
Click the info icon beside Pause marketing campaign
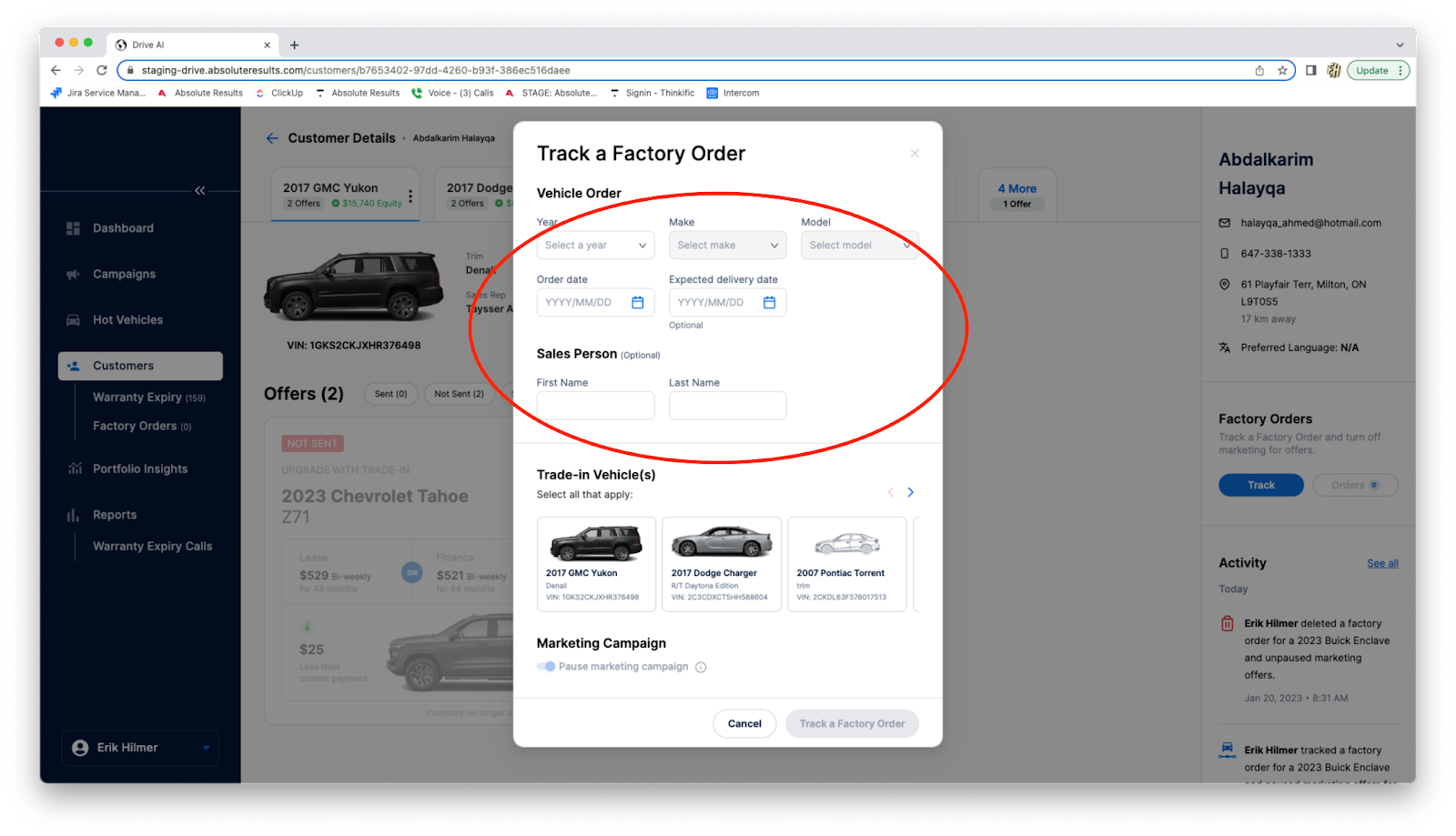point(701,668)
